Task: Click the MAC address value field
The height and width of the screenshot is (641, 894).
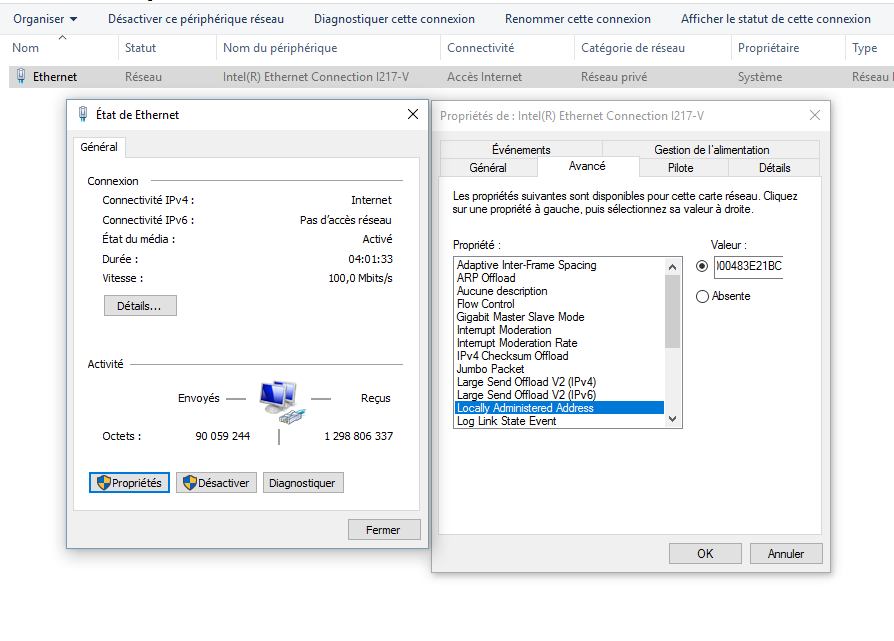Action: click(748, 266)
